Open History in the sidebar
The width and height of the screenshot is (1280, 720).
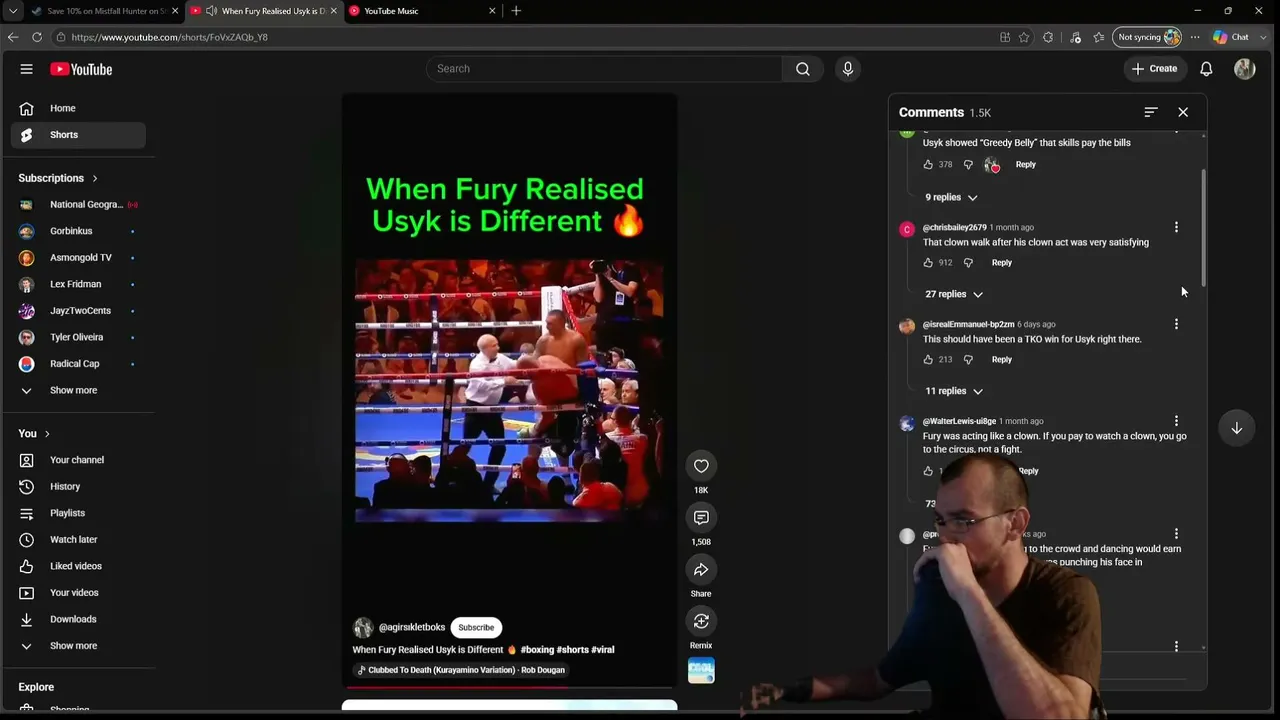(78, 487)
